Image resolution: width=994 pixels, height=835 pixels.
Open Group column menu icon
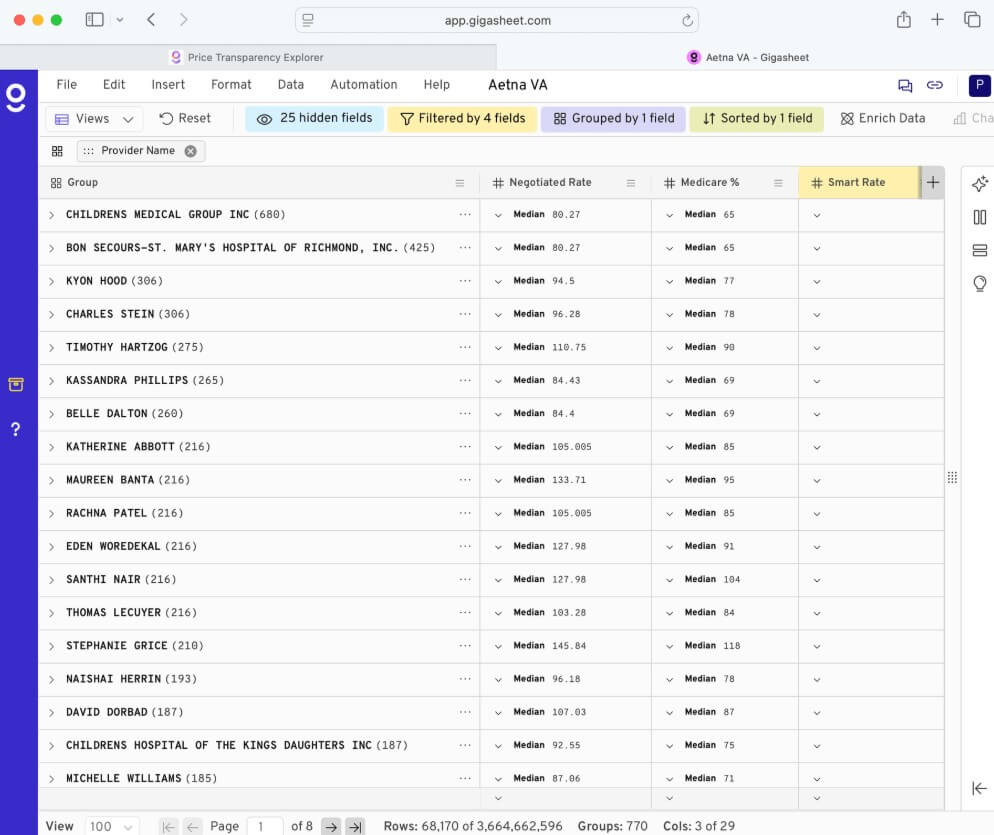[x=460, y=183]
